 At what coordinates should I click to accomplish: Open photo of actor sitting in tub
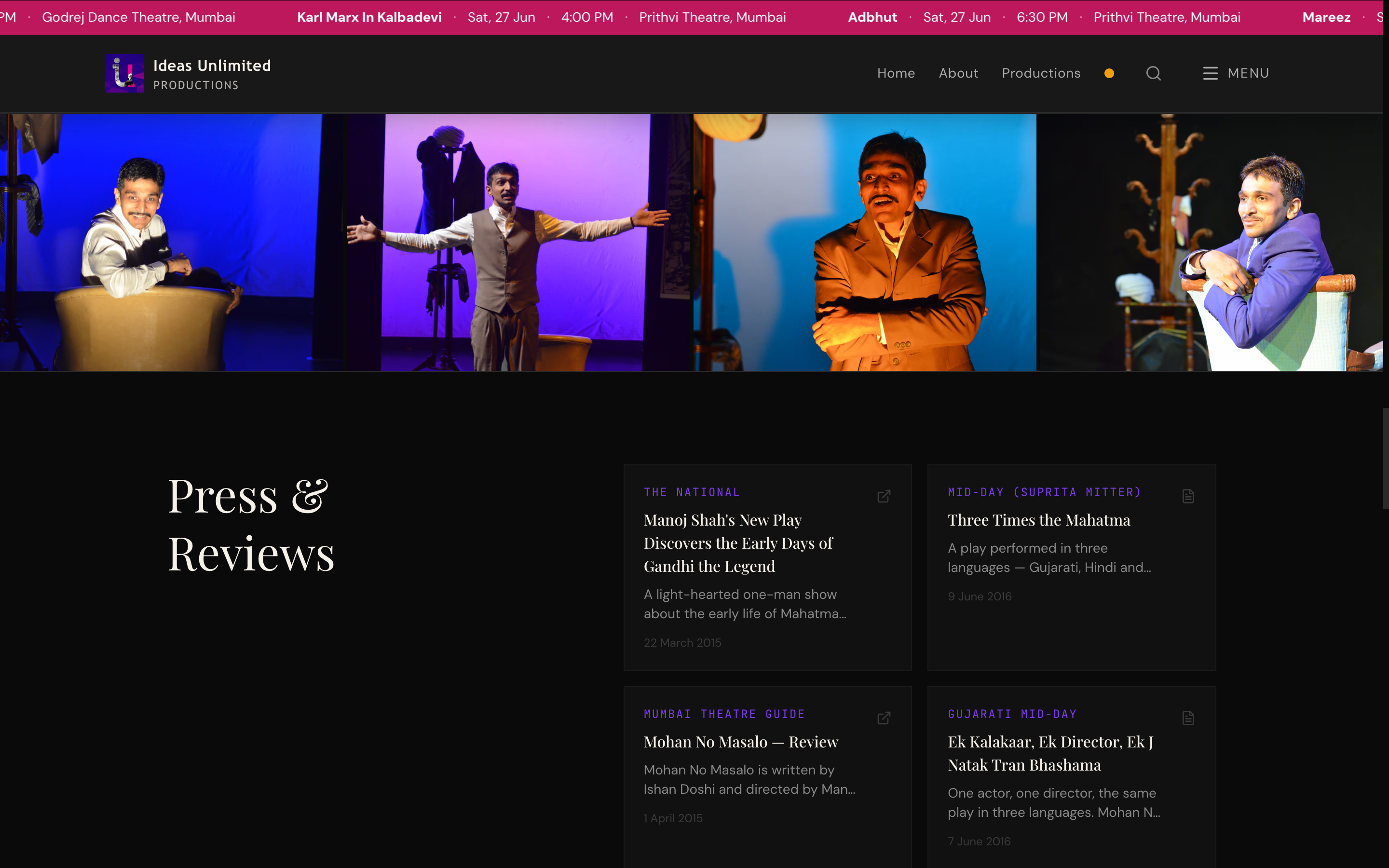[x=172, y=242]
